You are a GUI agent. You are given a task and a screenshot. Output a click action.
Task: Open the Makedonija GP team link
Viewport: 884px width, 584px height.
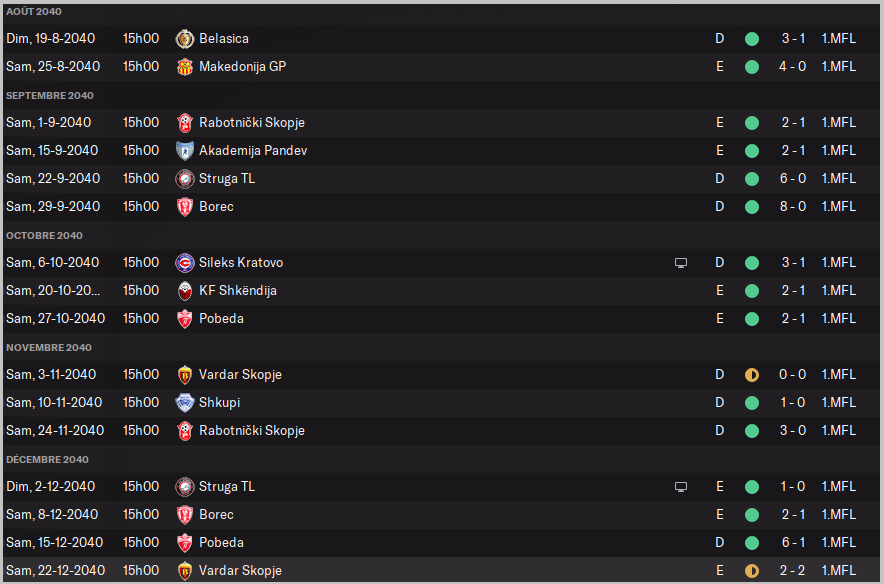(x=242, y=67)
